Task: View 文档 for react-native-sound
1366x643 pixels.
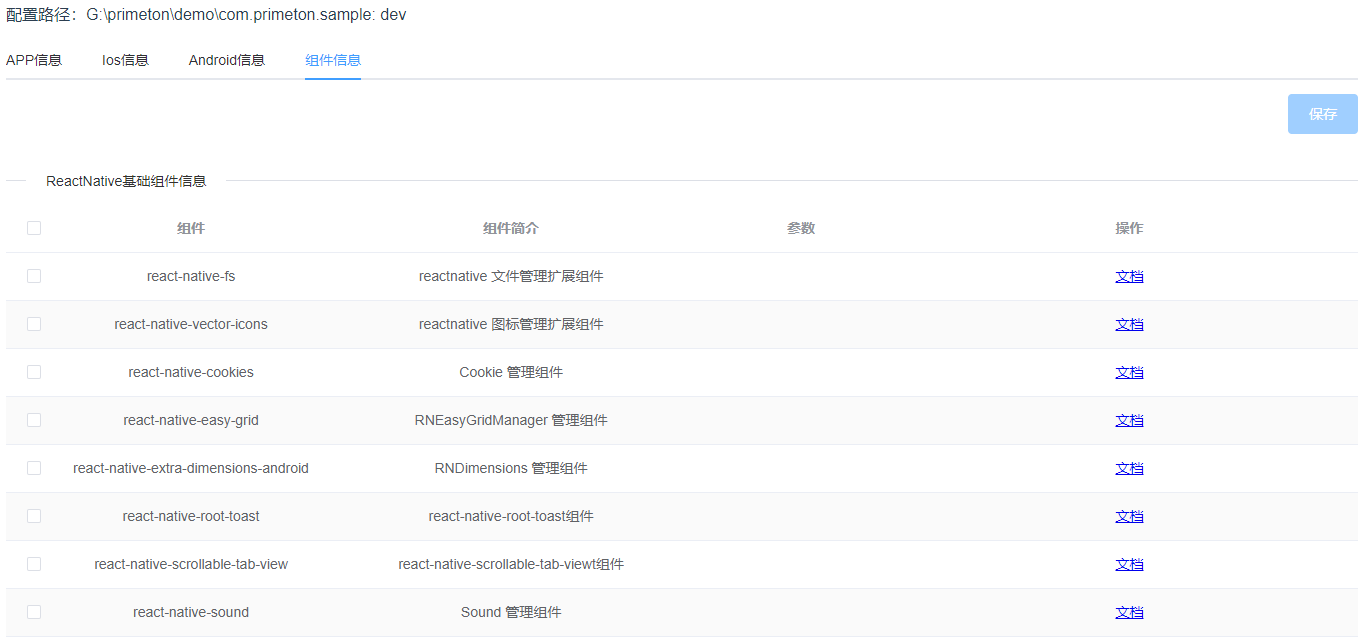Action: click(1129, 612)
